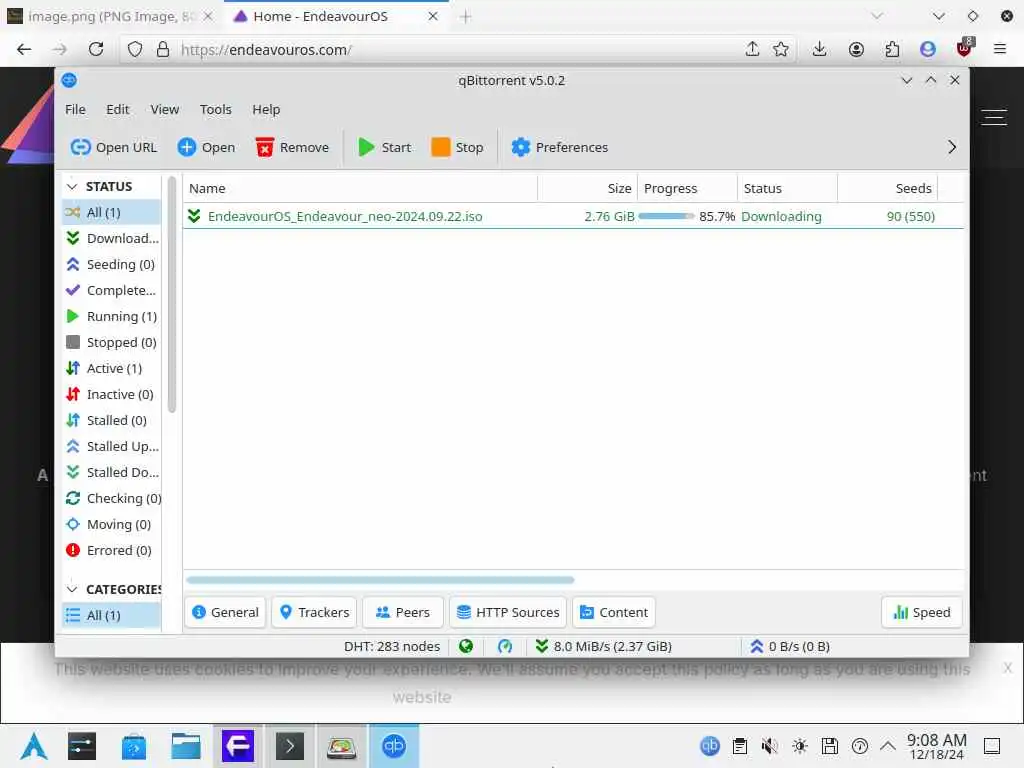Click the qBittorrent logo in title bar

pyautogui.click(x=69, y=80)
